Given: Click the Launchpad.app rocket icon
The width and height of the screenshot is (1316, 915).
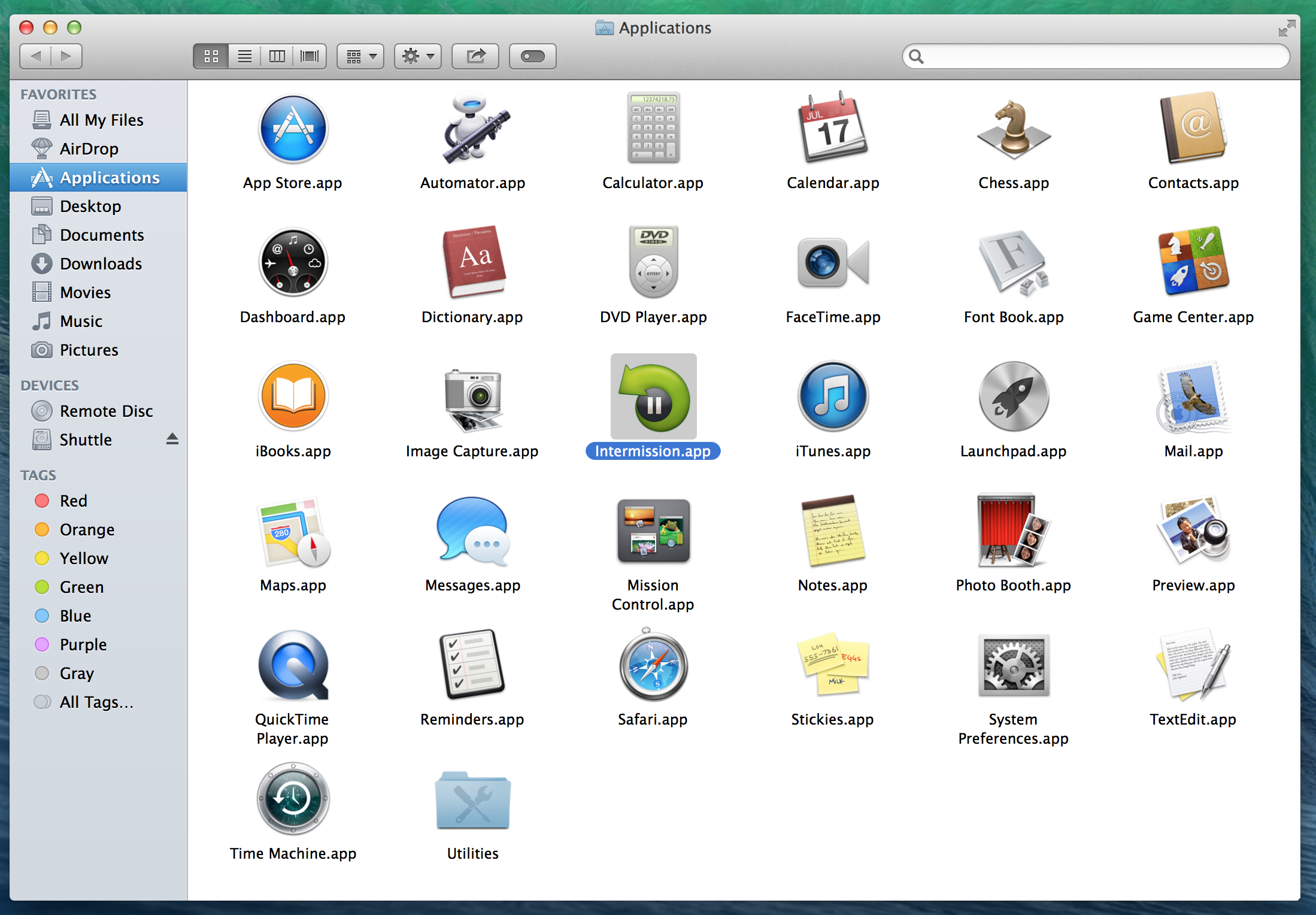Looking at the screenshot, I should pyautogui.click(x=1014, y=396).
